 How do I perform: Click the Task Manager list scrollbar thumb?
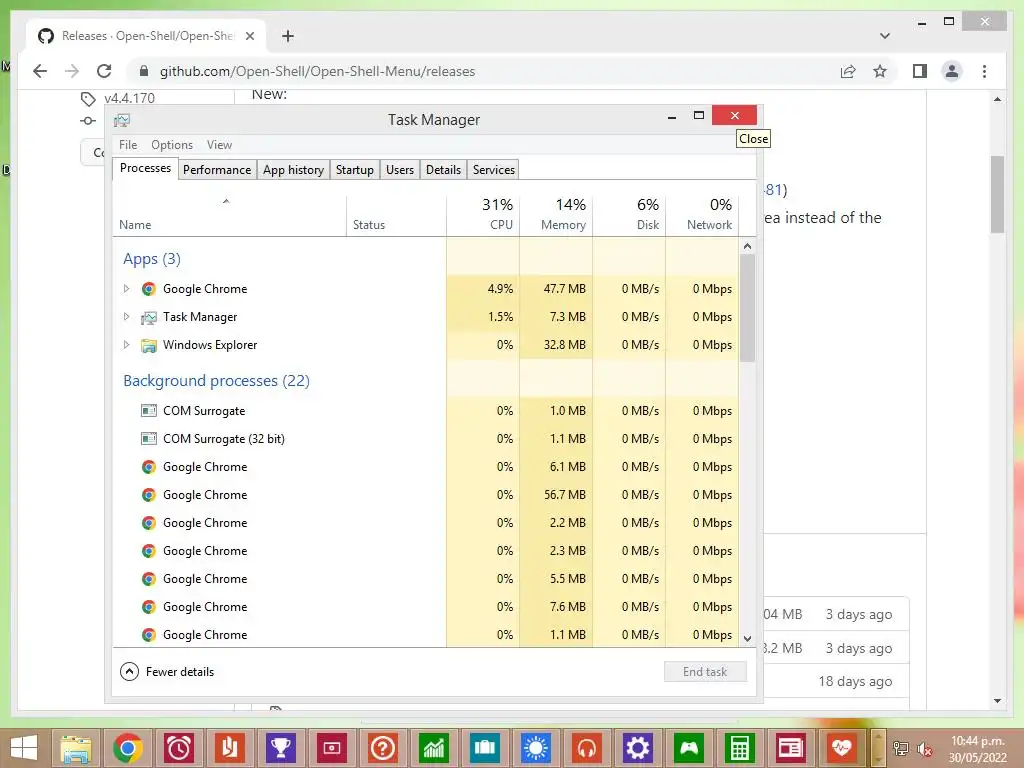748,308
